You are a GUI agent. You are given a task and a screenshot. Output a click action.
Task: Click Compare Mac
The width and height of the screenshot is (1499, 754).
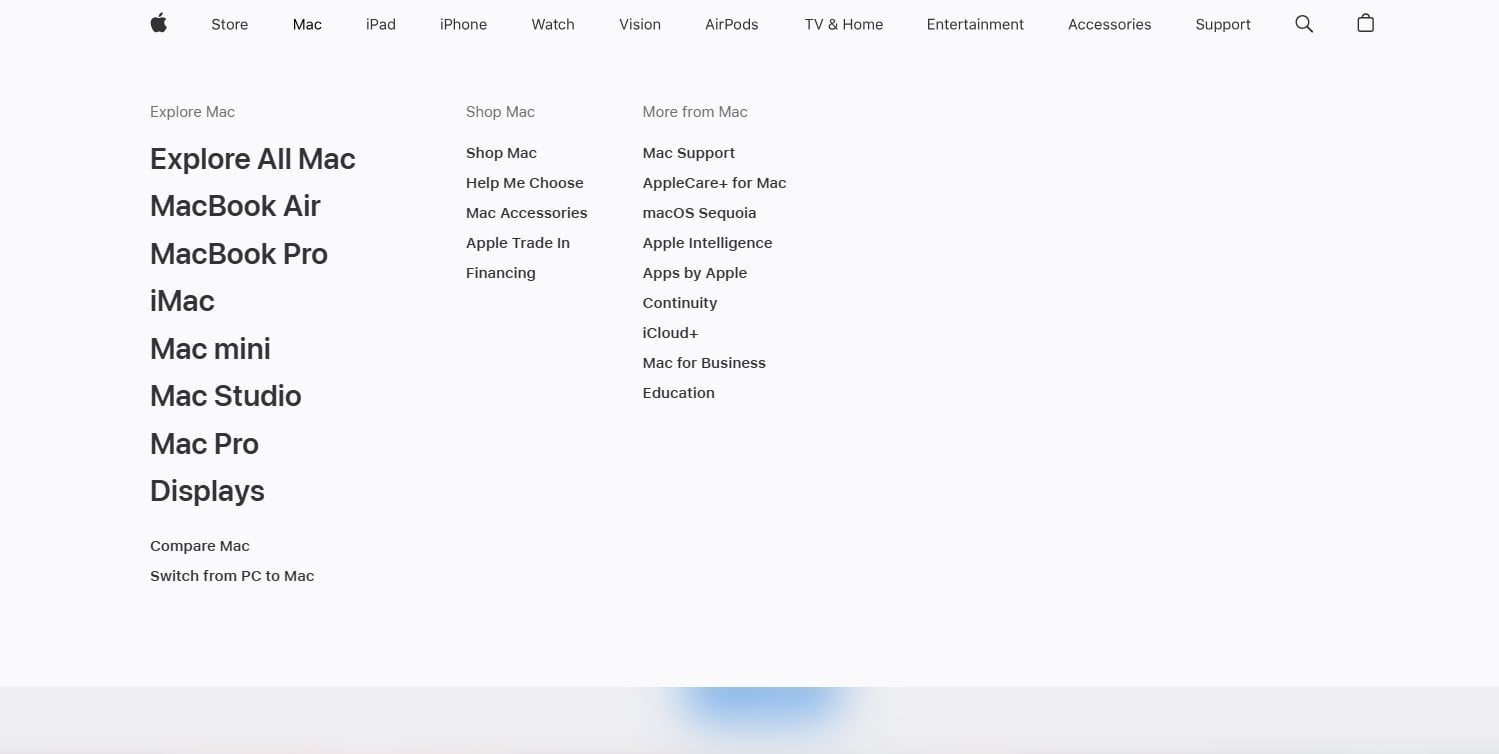(x=200, y=546)
